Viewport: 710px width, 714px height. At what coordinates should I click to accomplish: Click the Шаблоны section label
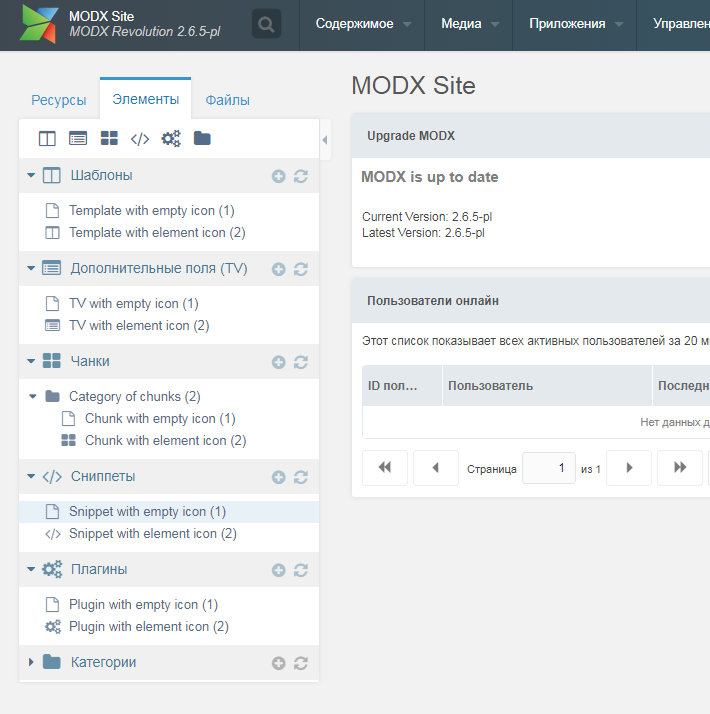pos(101,175)
